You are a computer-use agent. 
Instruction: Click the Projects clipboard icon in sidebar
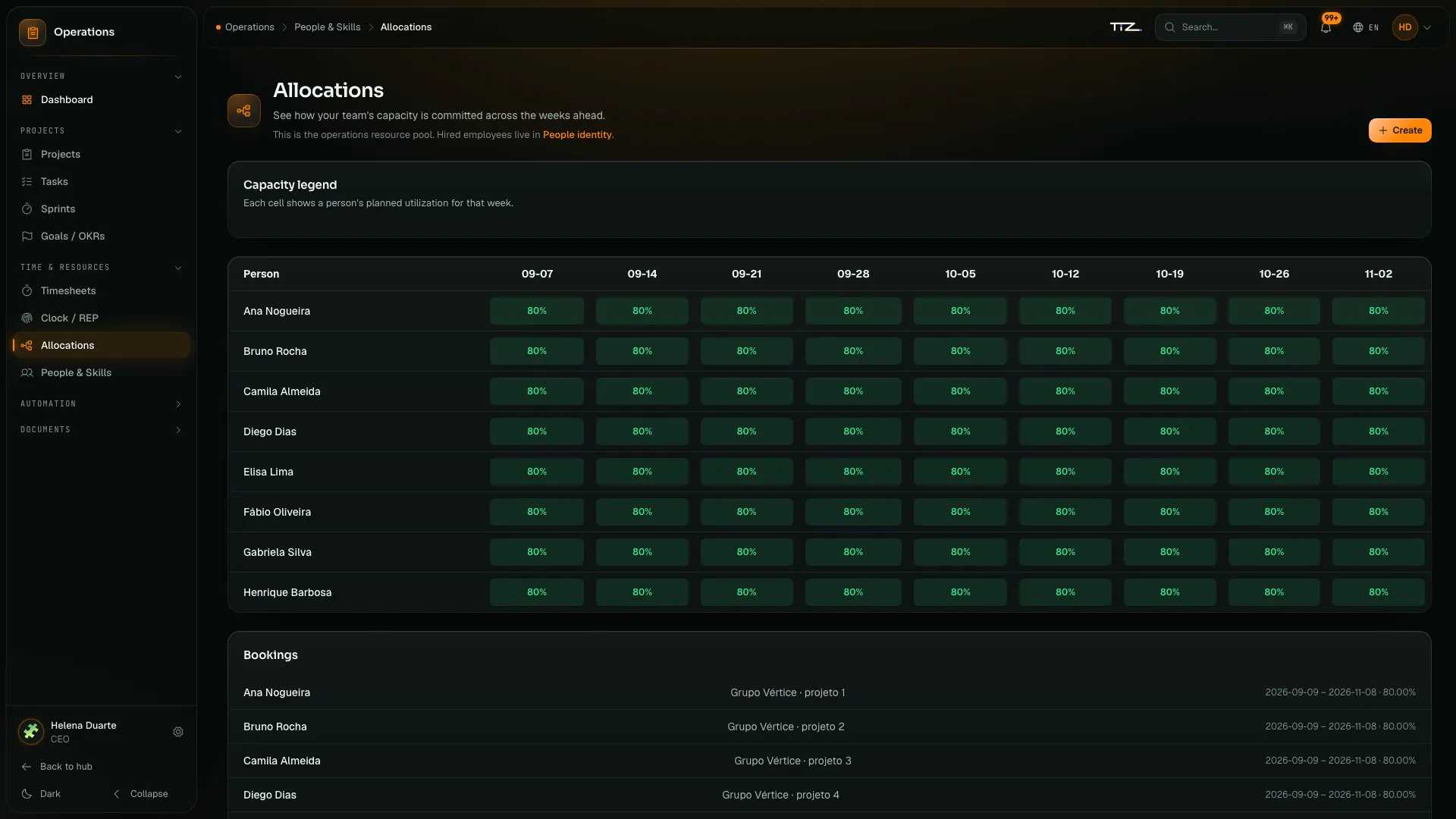[27, 154]
